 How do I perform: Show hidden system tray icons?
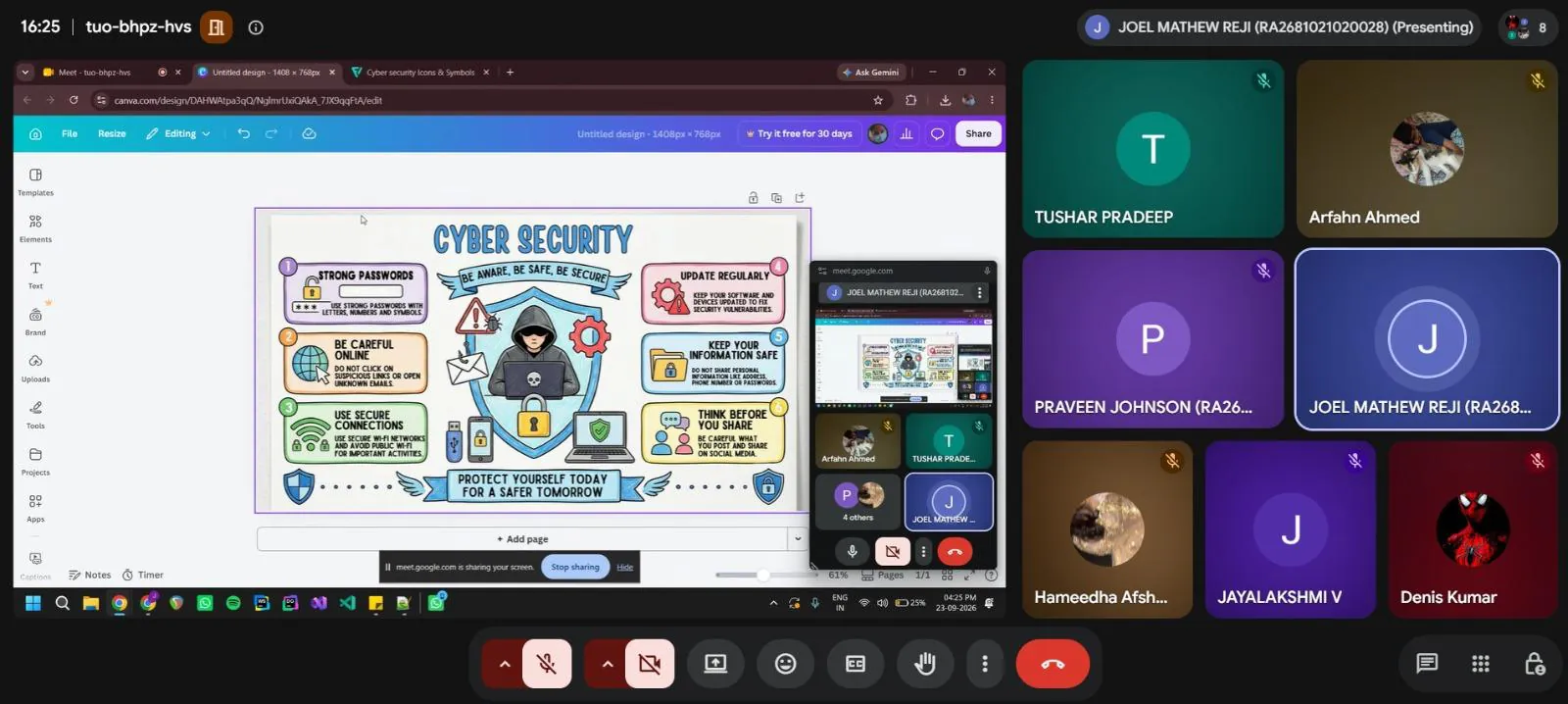(773, 603)
